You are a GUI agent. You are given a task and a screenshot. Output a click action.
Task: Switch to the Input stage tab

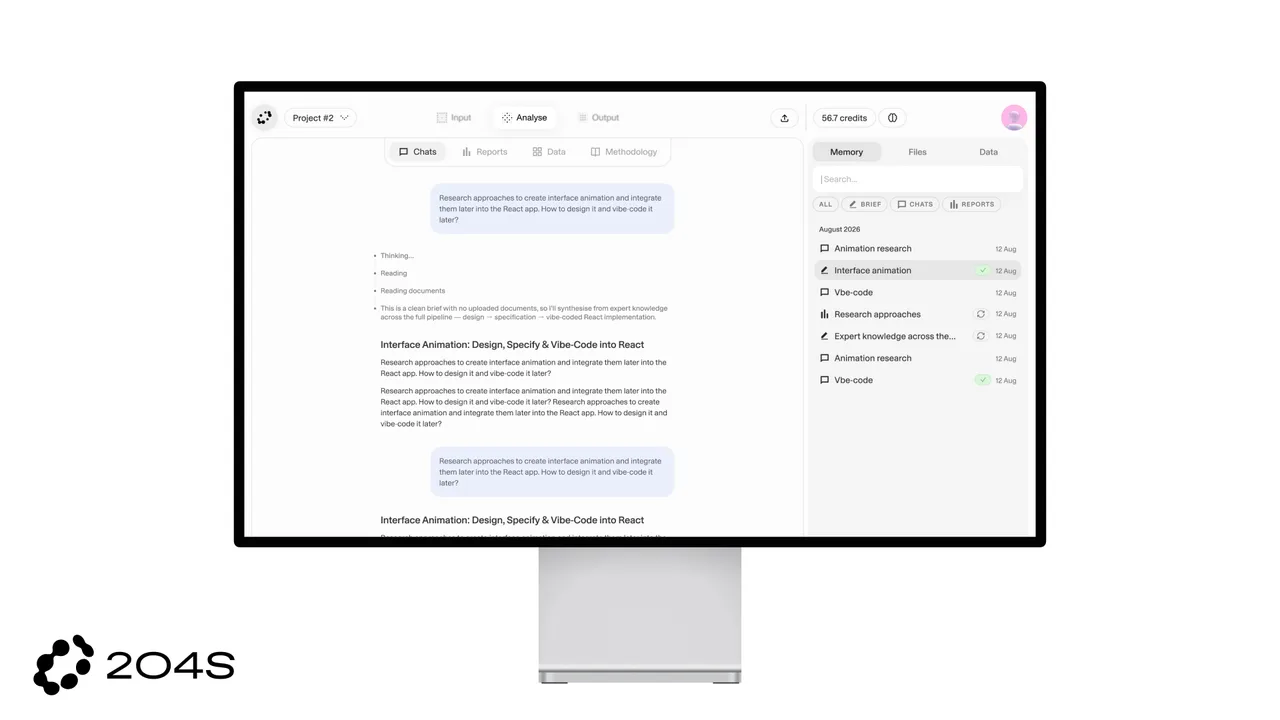[454, 118]
